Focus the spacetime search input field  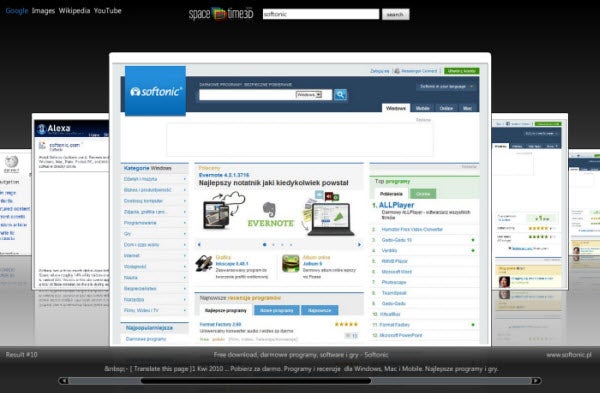pyautogui.click(x=321, y=14)
